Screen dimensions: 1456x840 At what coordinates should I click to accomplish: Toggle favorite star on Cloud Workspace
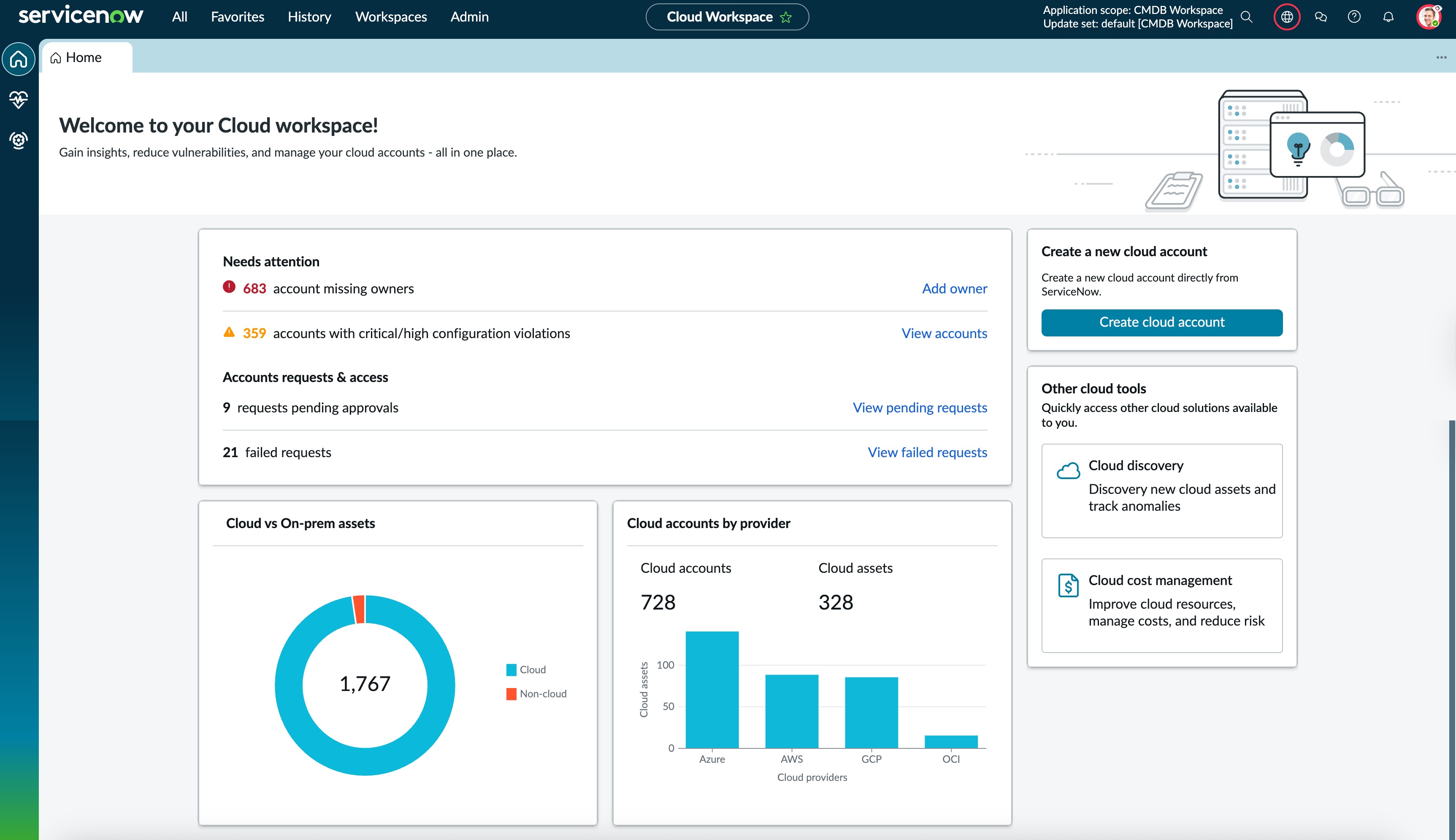[786, 17]
